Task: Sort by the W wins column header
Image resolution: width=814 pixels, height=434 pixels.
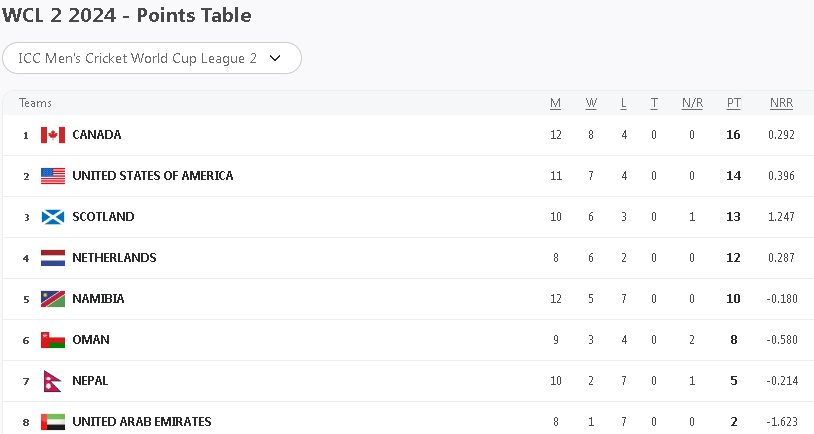Action: (591, 103)
